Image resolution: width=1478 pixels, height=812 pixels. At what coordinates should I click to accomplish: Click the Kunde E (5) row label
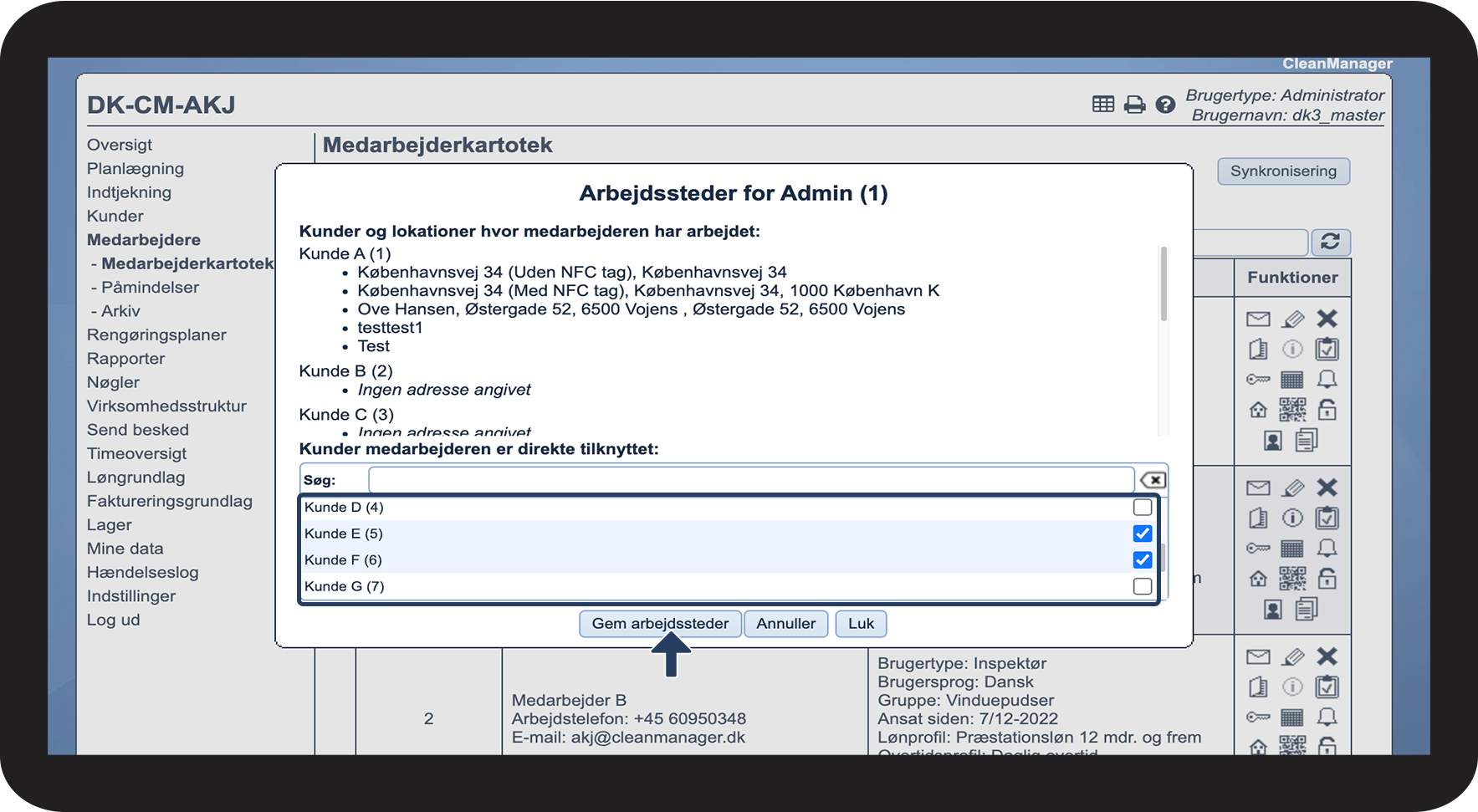(344, 534)
